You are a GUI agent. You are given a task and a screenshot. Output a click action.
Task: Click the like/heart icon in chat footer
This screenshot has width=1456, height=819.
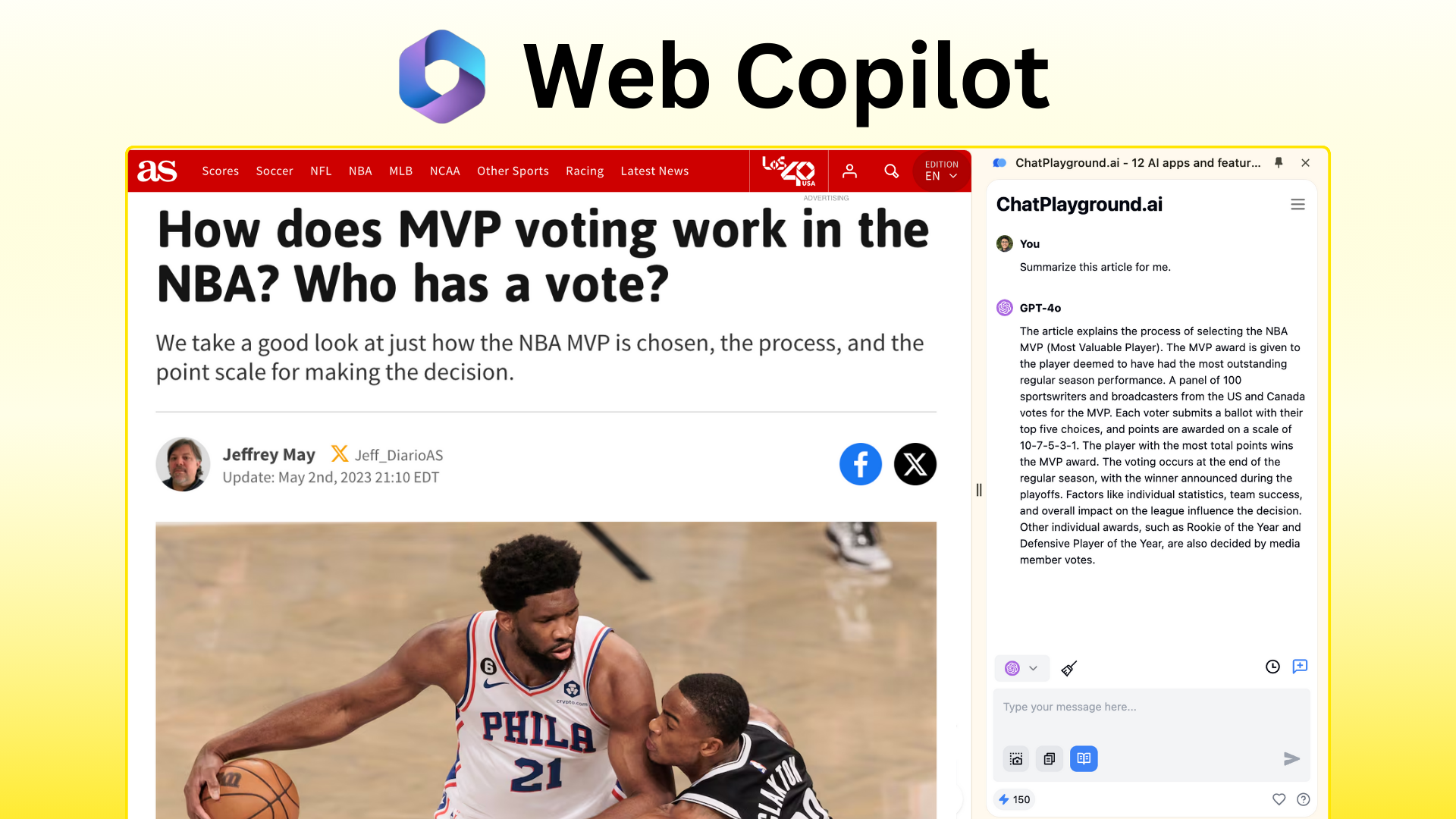tap(1278, 799)
